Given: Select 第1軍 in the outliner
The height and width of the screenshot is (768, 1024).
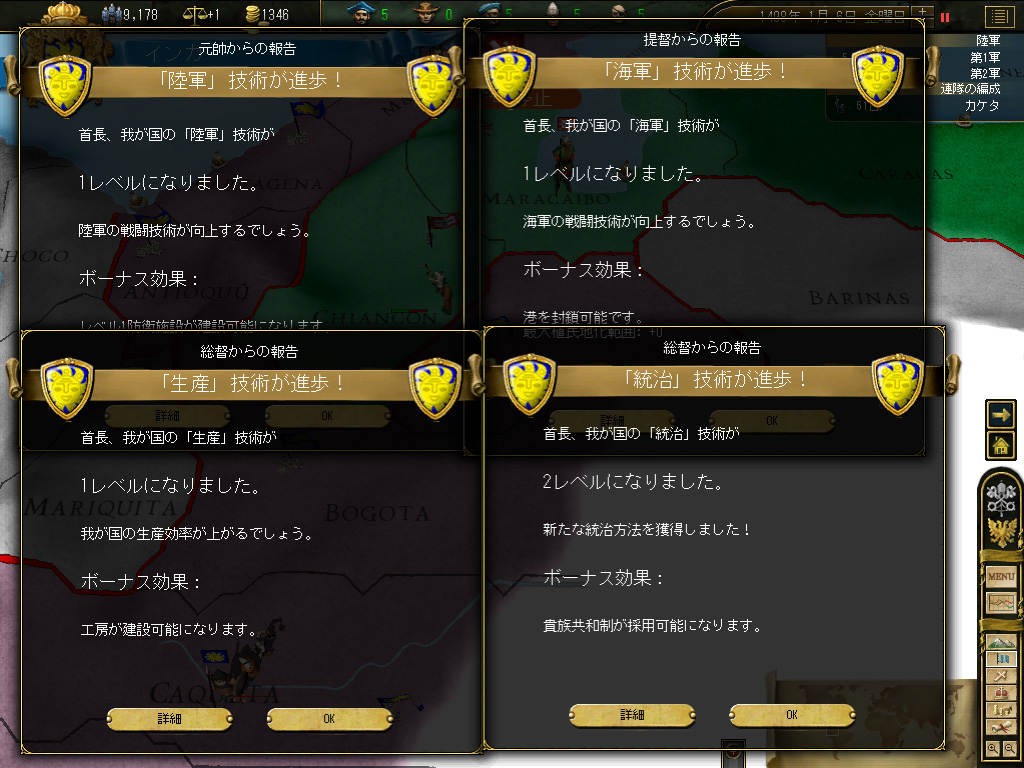Looking at the screenshot, I should [985, 57].
